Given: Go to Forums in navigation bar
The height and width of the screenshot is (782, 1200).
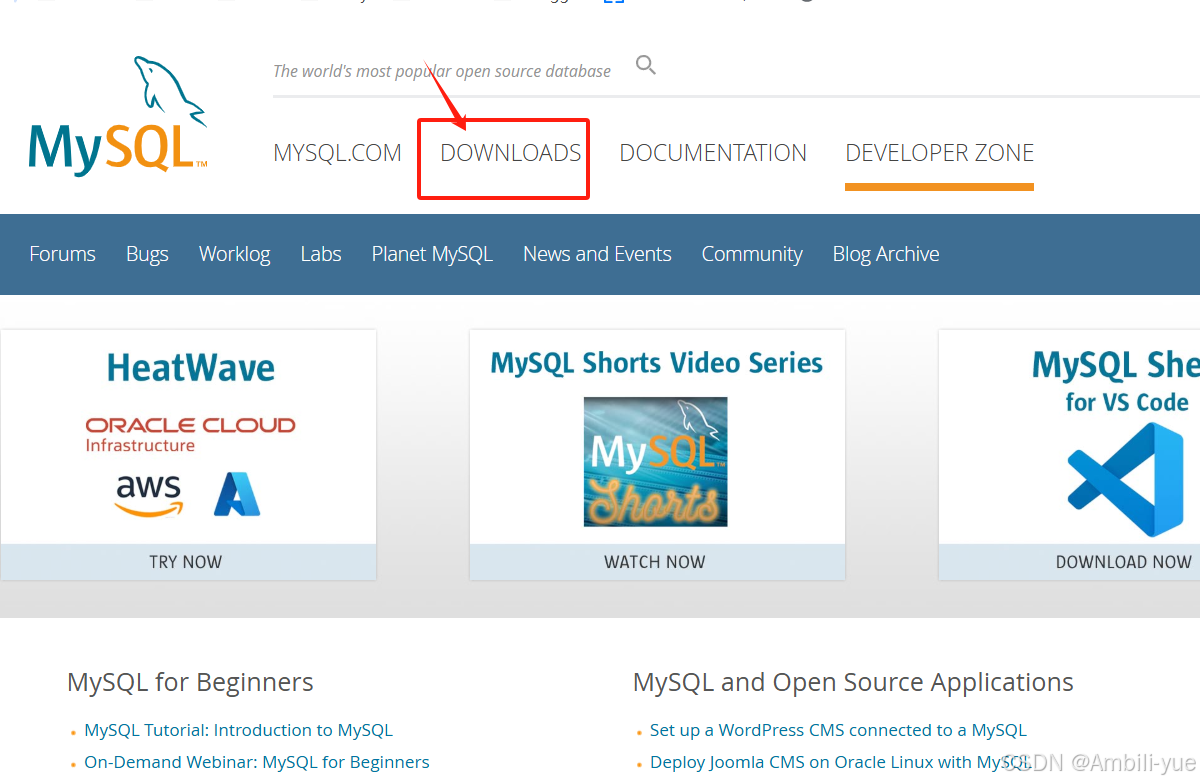Looking at the screenshot, I should click(x=62, y=254).
